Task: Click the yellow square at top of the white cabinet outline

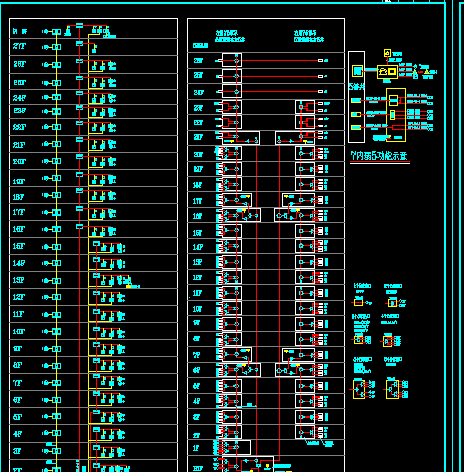Action: coord(357,71)
